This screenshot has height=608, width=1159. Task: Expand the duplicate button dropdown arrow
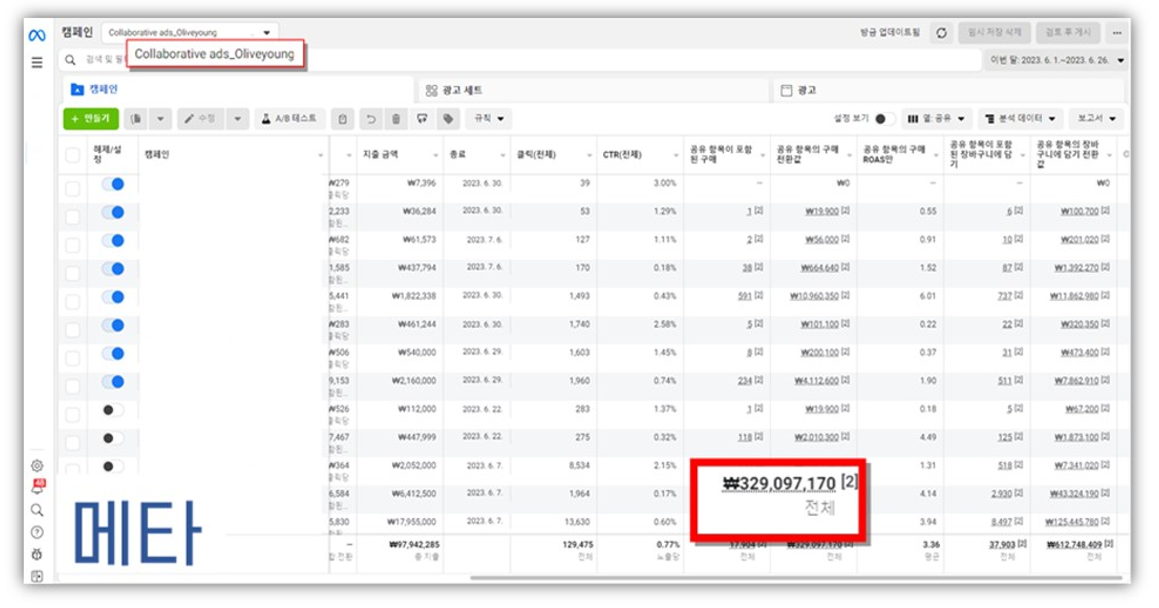pyautogui.click(x=160, y=118)
